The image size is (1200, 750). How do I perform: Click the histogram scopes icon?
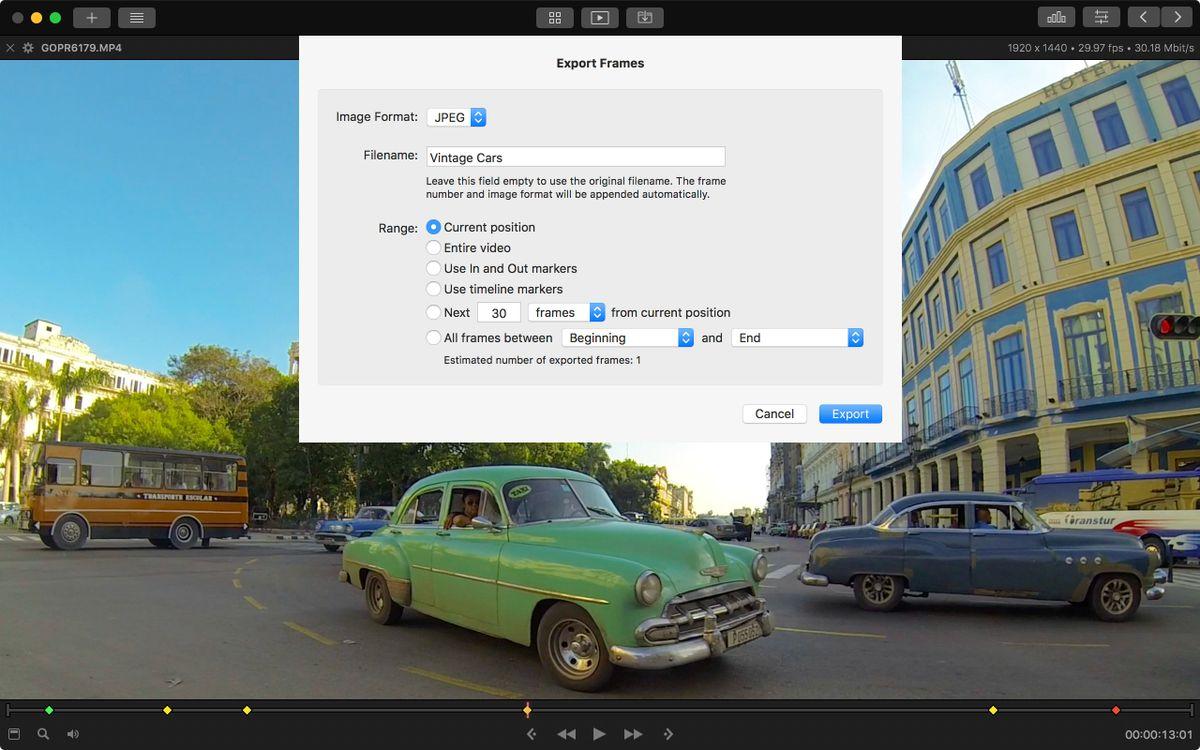(1056, 17)
